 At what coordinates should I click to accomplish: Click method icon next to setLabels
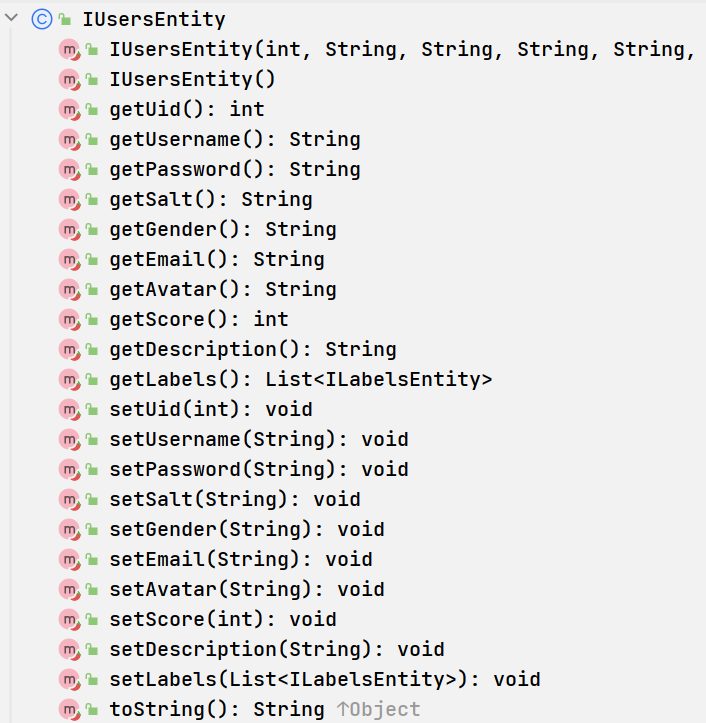pyautogui.click(x=69, y=679)
